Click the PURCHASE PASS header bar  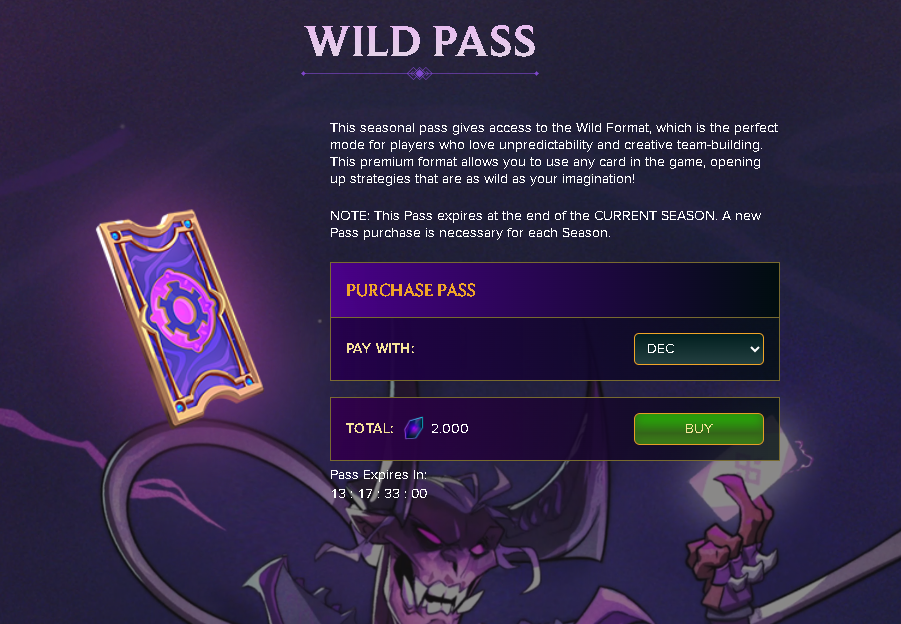(x=555, y=290)
